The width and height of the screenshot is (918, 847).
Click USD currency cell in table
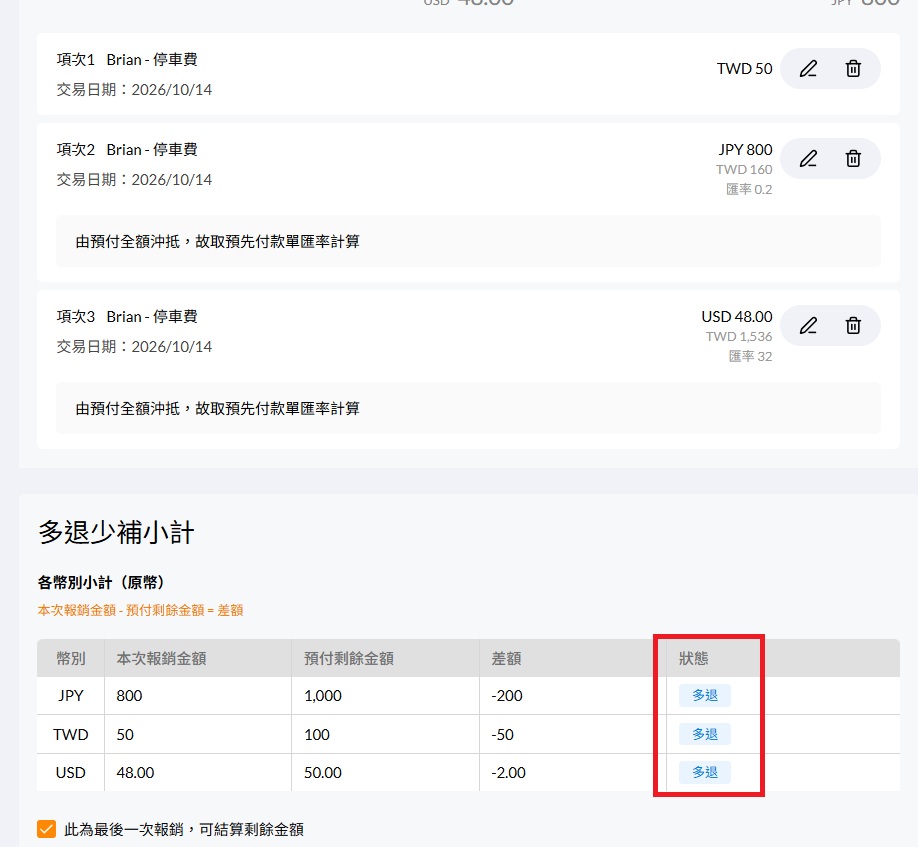(71, 773)
